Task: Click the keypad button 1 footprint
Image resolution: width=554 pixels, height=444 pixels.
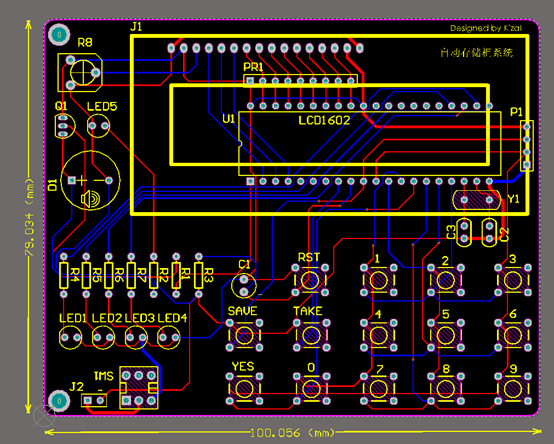Action: pos(379,280)
